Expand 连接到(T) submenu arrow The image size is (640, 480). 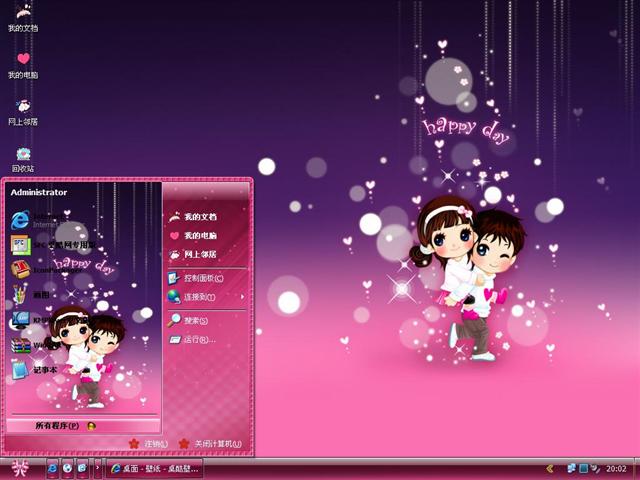point(242,297)
